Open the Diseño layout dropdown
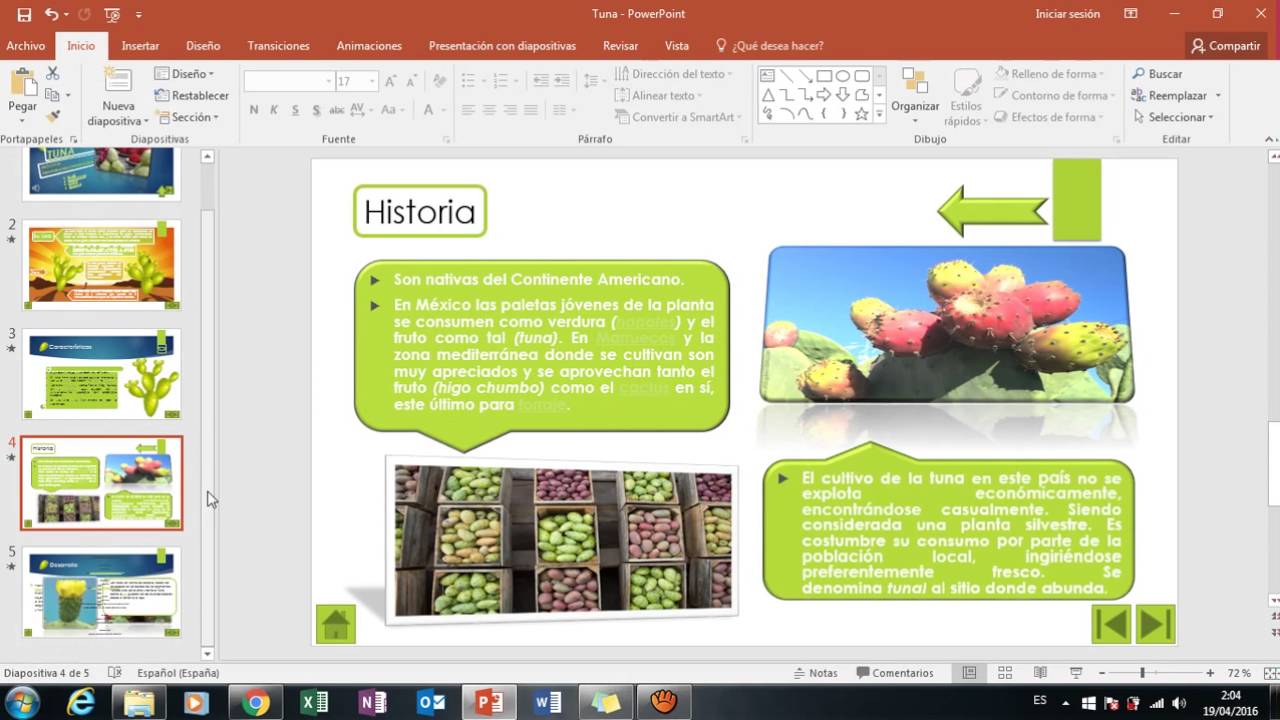This screenshot has height=720, width=1280. 185,74
